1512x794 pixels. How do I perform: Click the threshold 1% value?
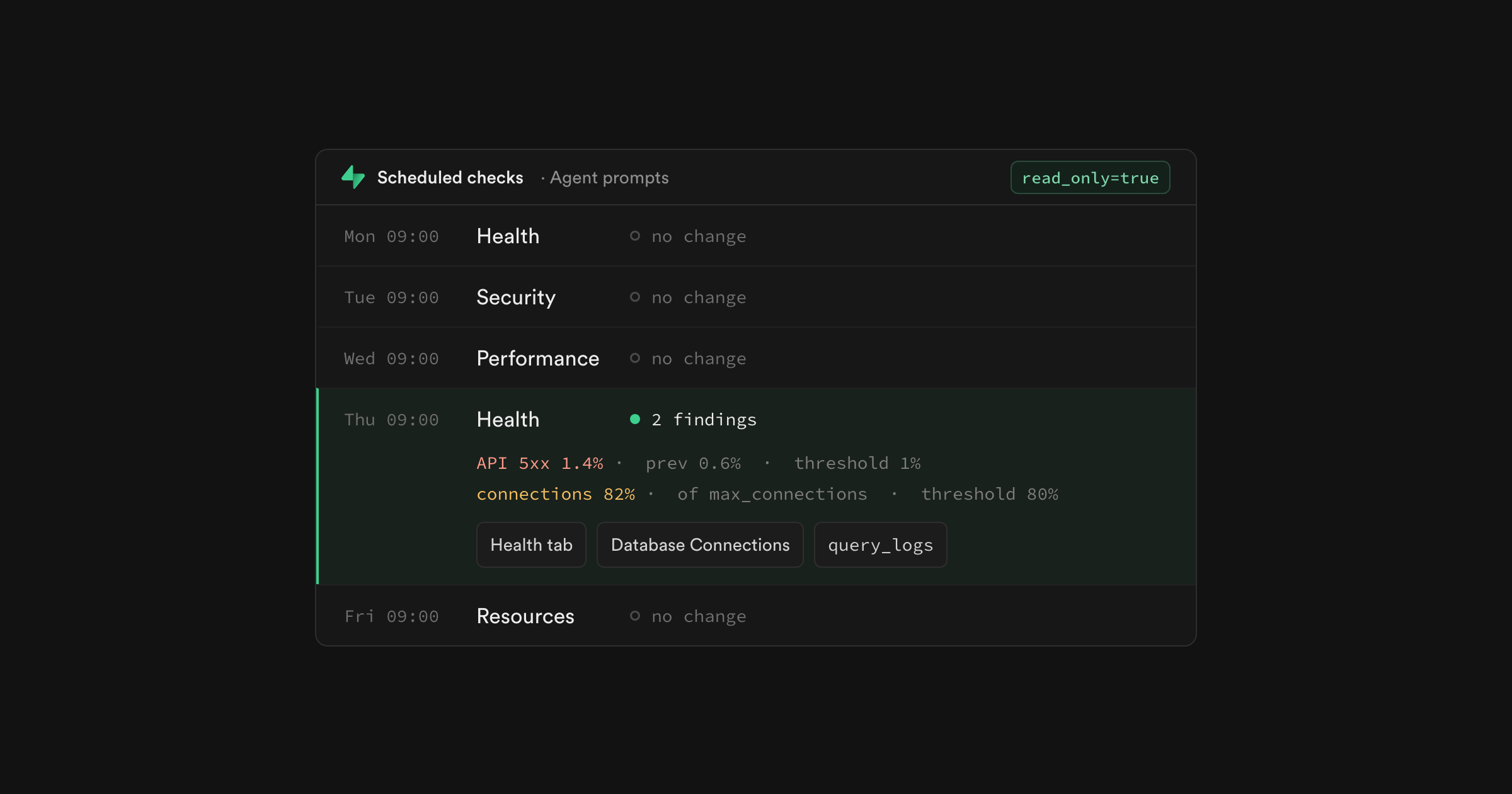click(x=857, y=463)
